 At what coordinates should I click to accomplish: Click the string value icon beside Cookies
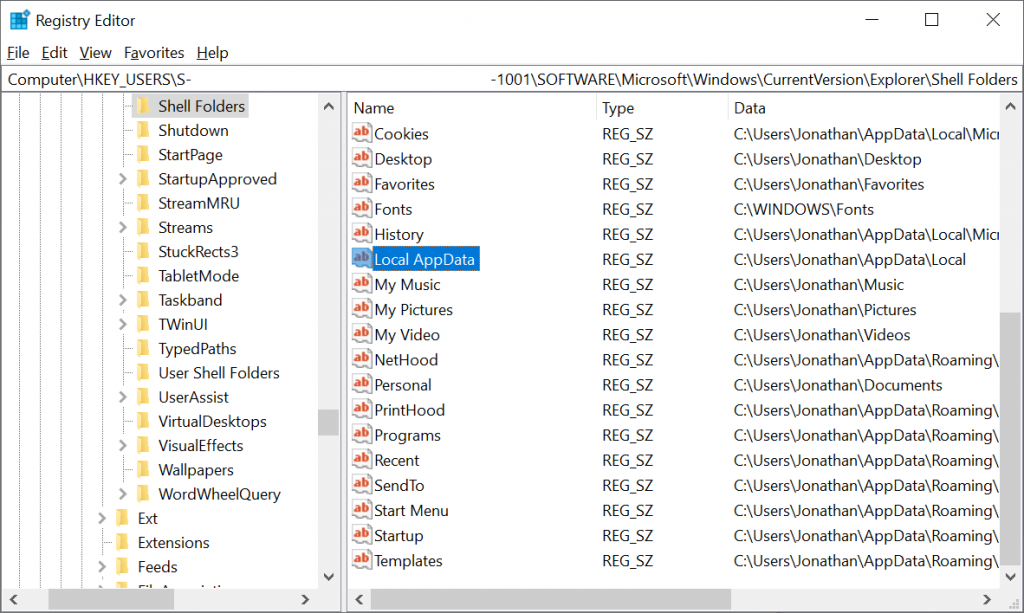[x=361, y=133]
